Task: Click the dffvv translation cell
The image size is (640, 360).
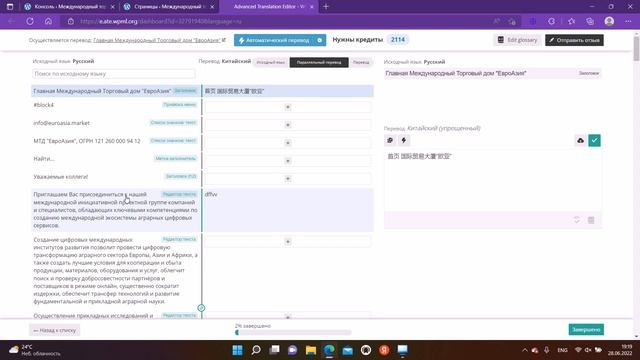Action: click(x=288, y=210)
